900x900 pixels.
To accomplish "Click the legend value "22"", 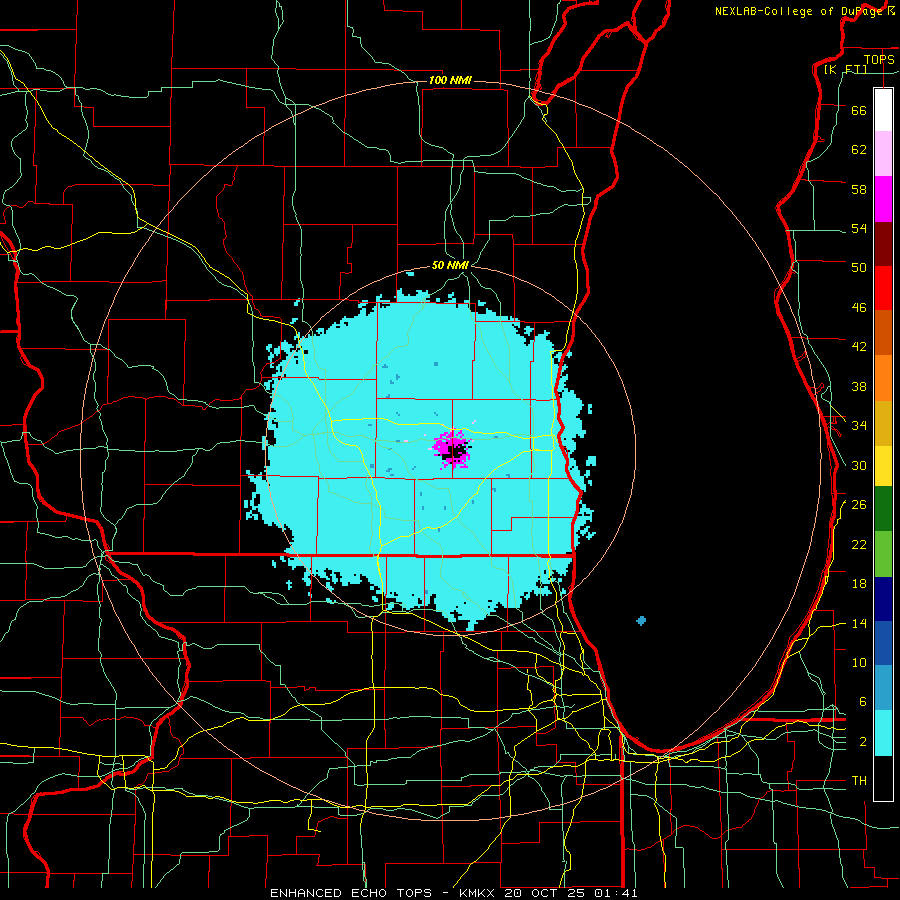I will click(859, 544).
